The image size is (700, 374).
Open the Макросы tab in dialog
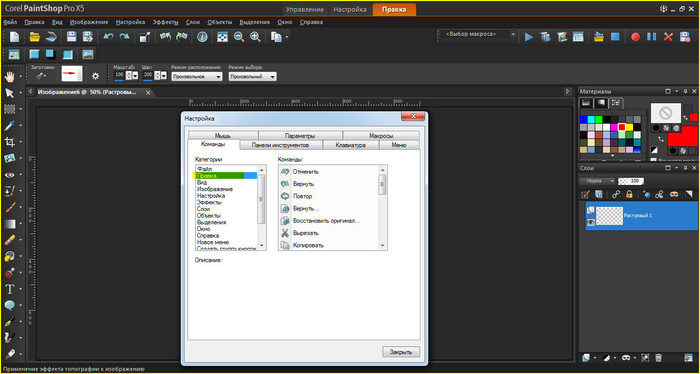[x=381, y=136]
